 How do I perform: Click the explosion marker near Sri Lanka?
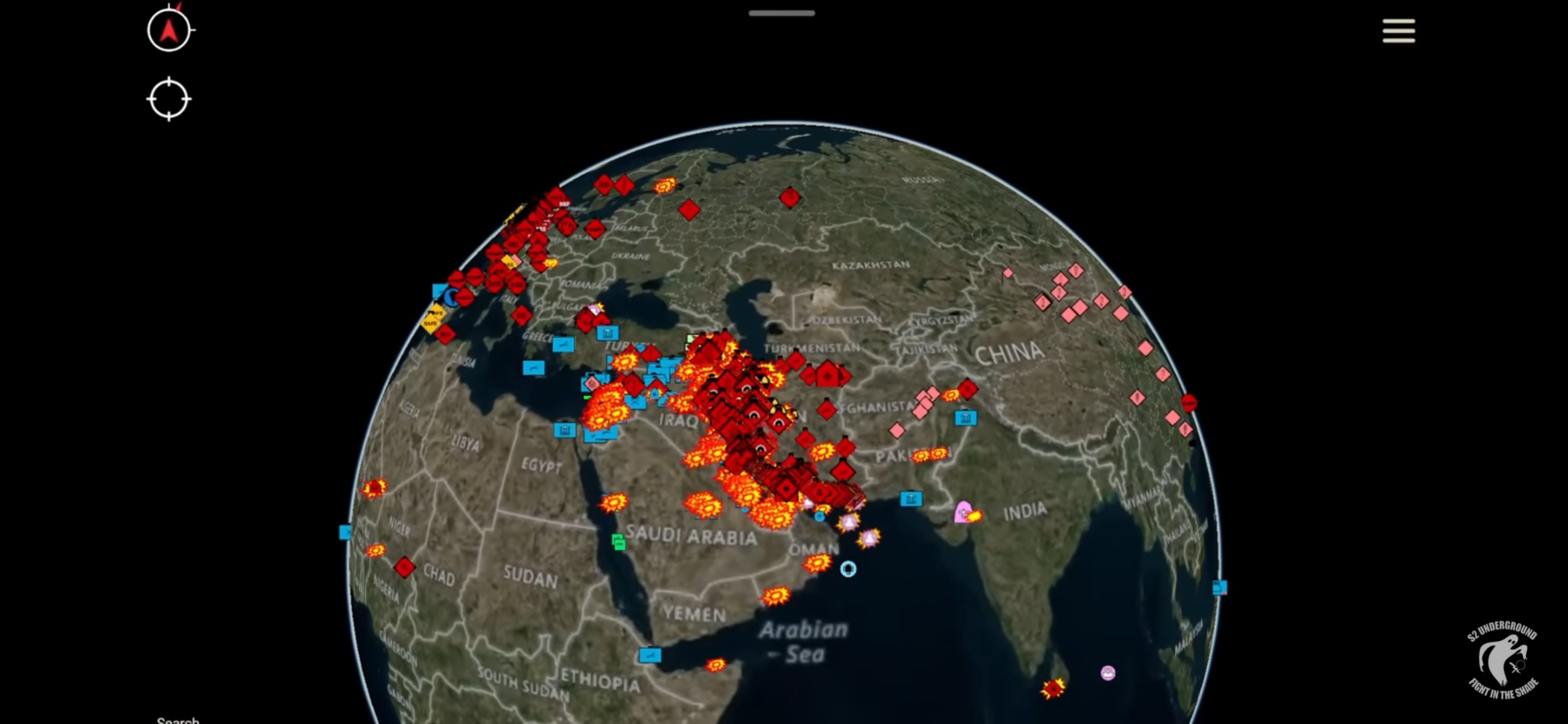(x=1052, y=688)
